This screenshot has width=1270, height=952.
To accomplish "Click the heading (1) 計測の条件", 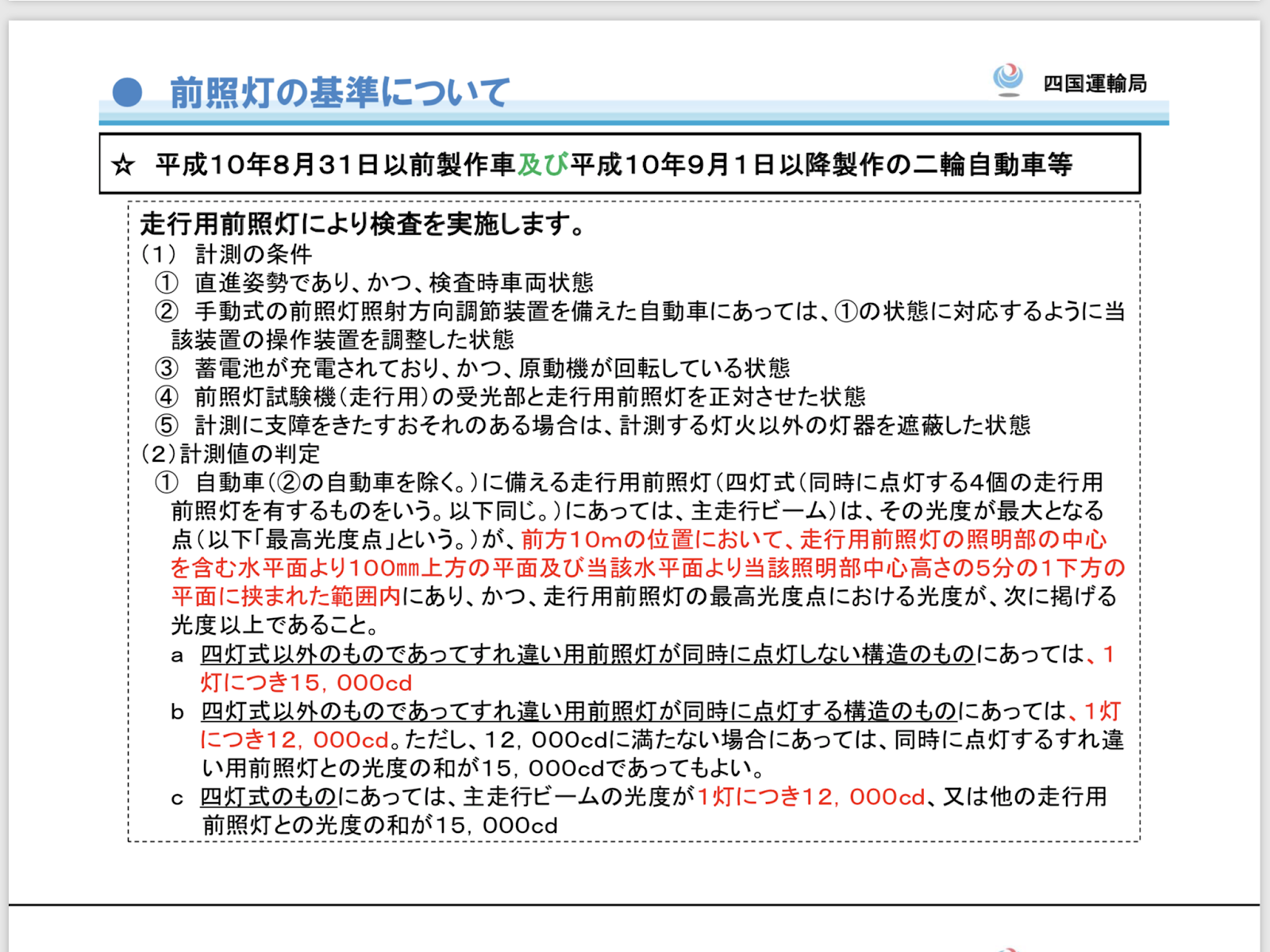I will [x=226, y=254].
